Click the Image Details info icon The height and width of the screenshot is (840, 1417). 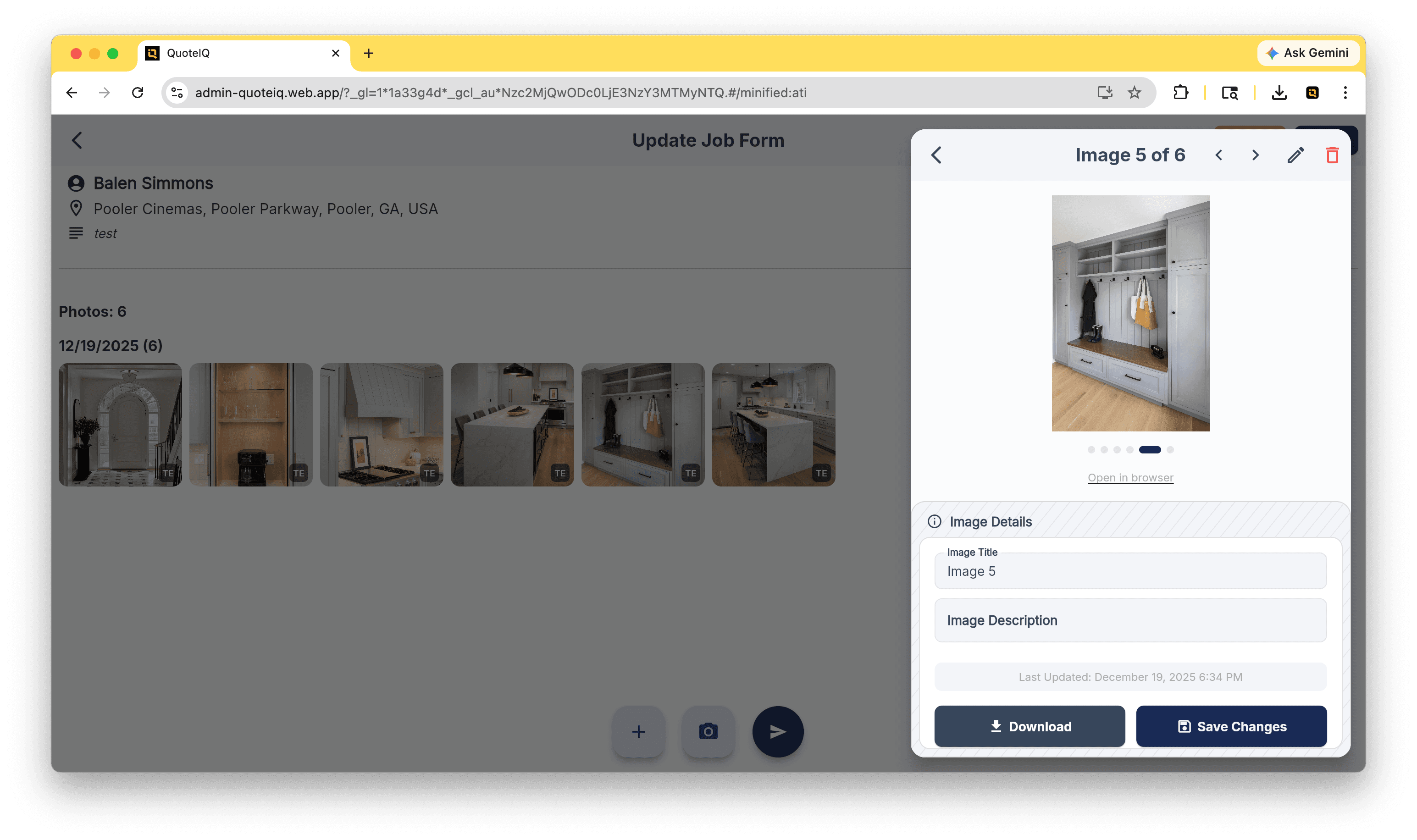coord(934,521)
